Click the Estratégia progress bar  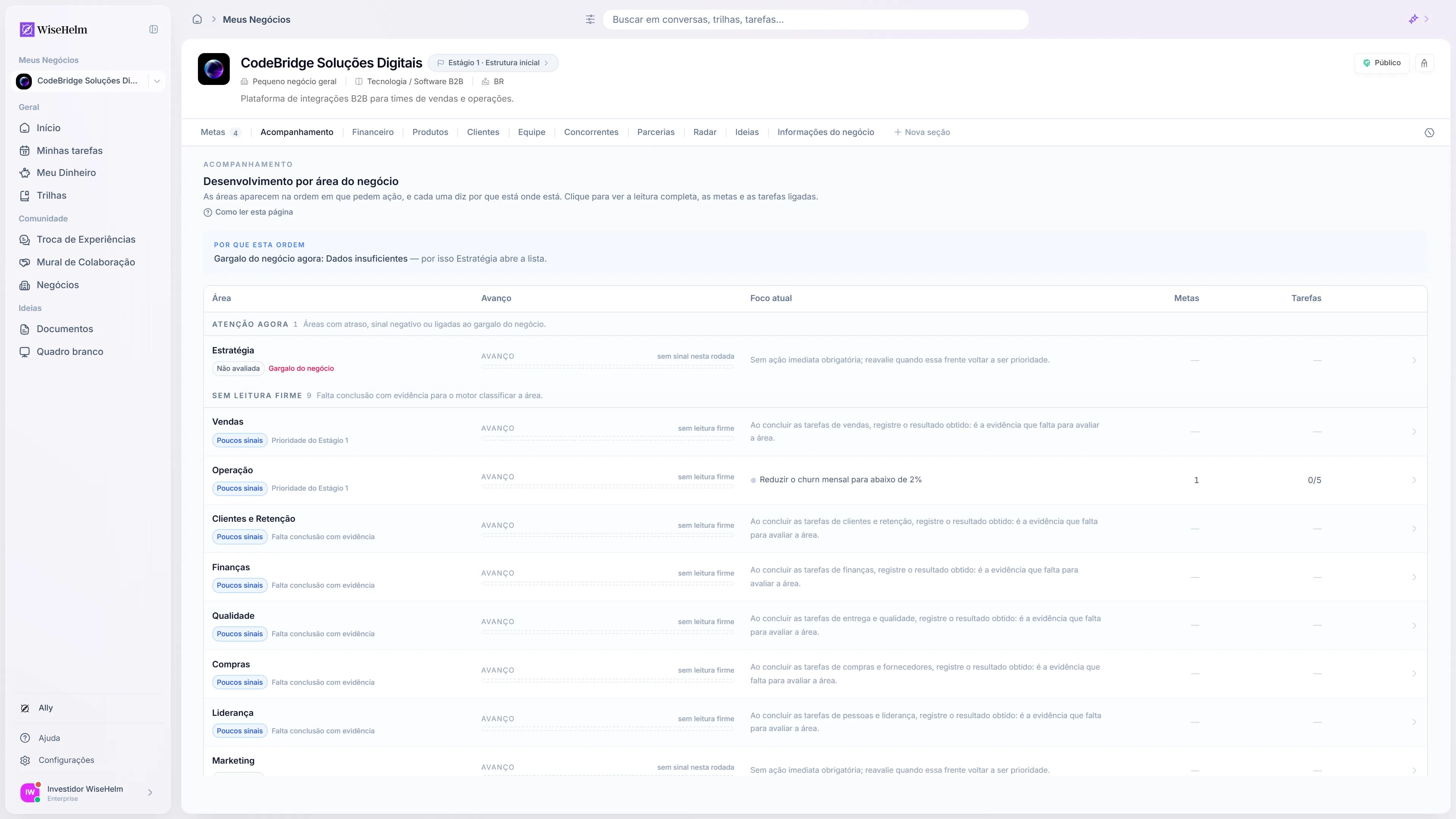point(607,367)
